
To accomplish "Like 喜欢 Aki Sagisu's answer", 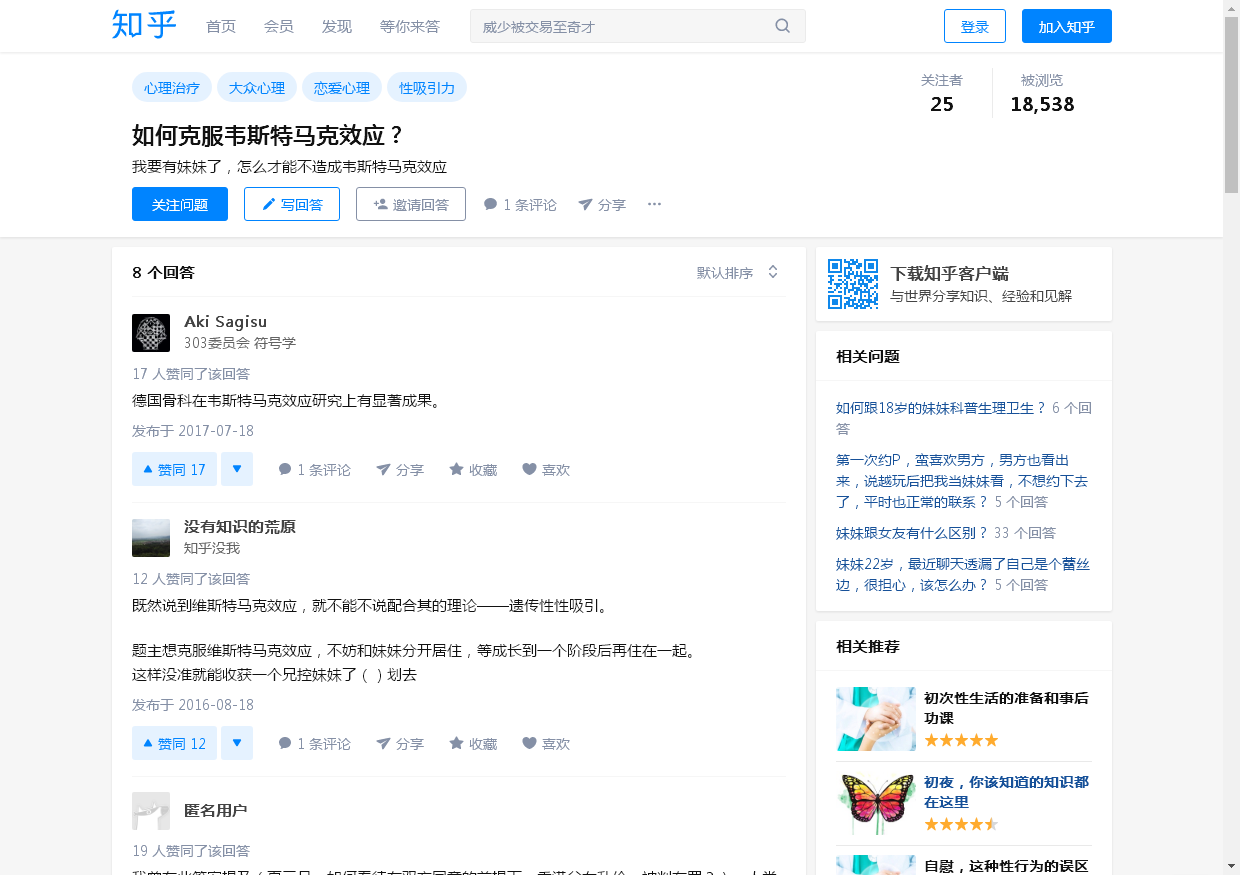I will (x=546, y=469).
